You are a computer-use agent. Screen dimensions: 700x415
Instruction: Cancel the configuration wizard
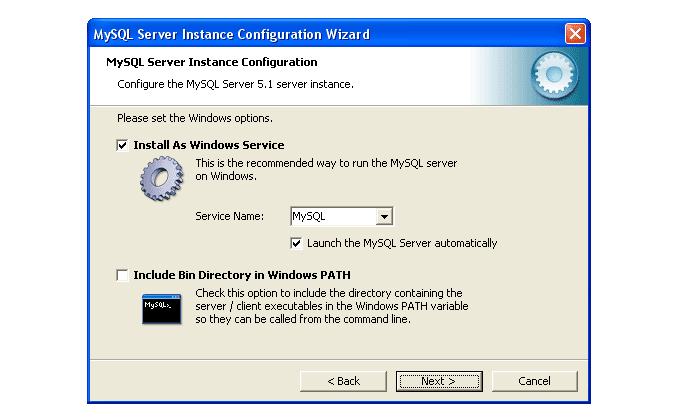(x=534, y=381)
